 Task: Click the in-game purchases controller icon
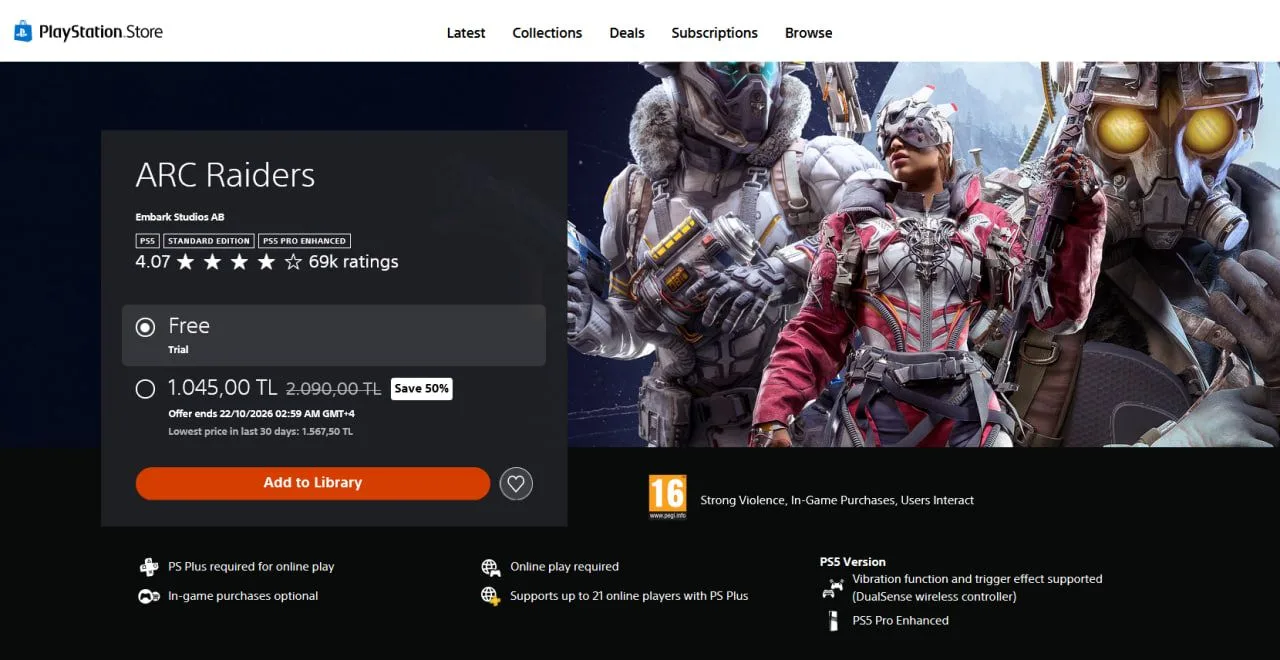pos(149,596)
